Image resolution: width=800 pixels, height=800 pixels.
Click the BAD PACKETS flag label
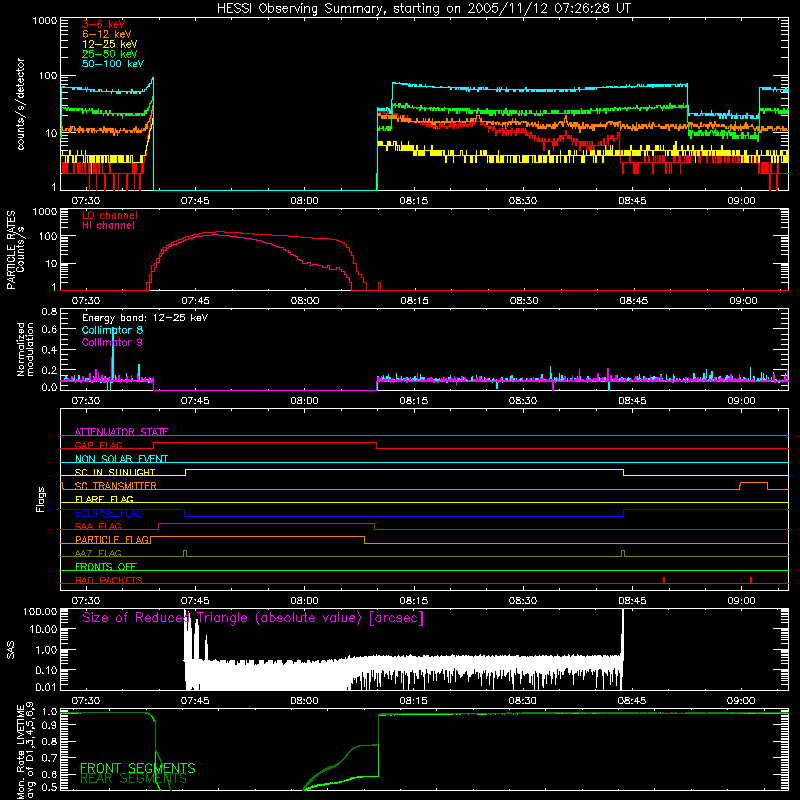point(109,580)
